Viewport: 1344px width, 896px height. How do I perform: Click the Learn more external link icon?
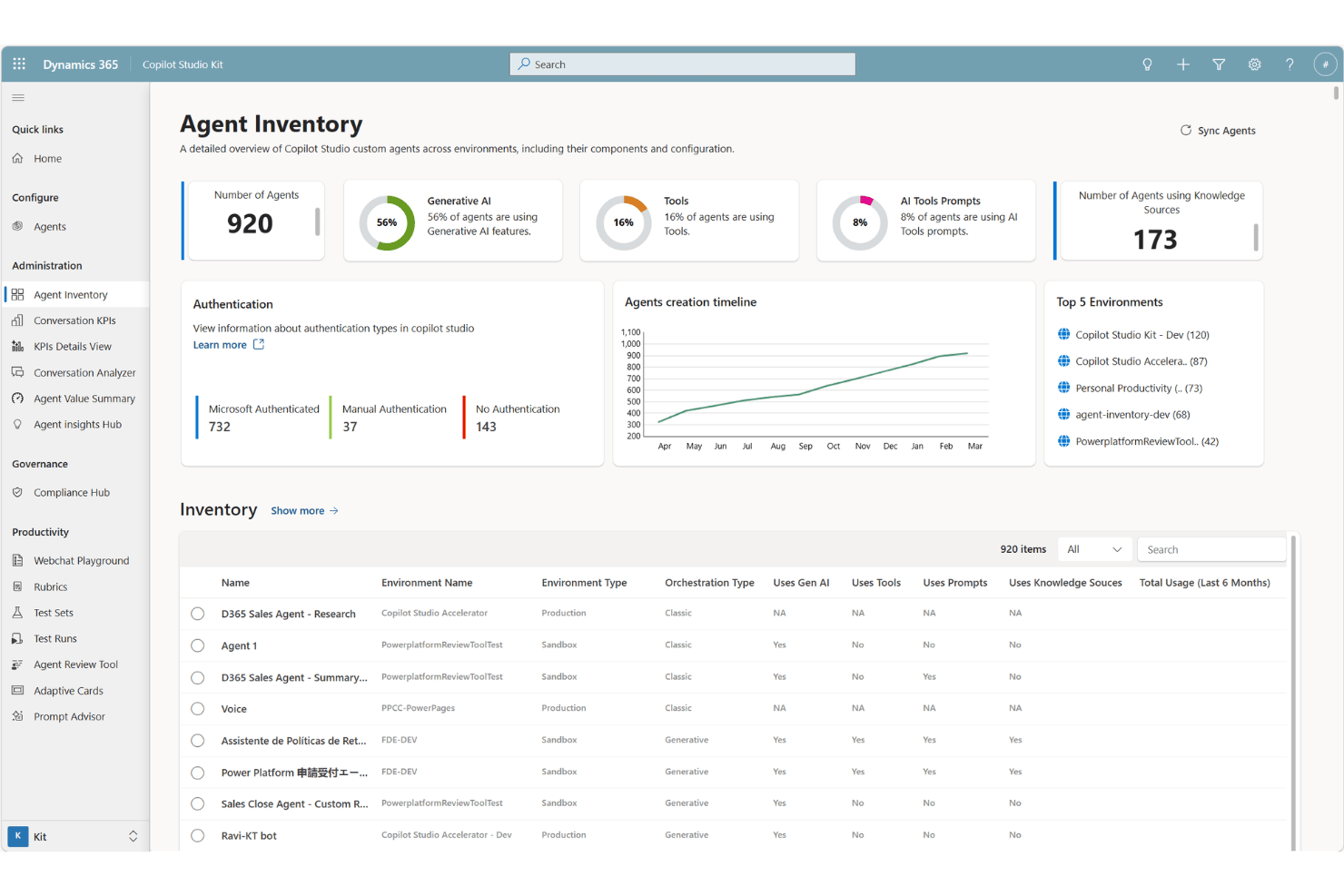point(259,344)
